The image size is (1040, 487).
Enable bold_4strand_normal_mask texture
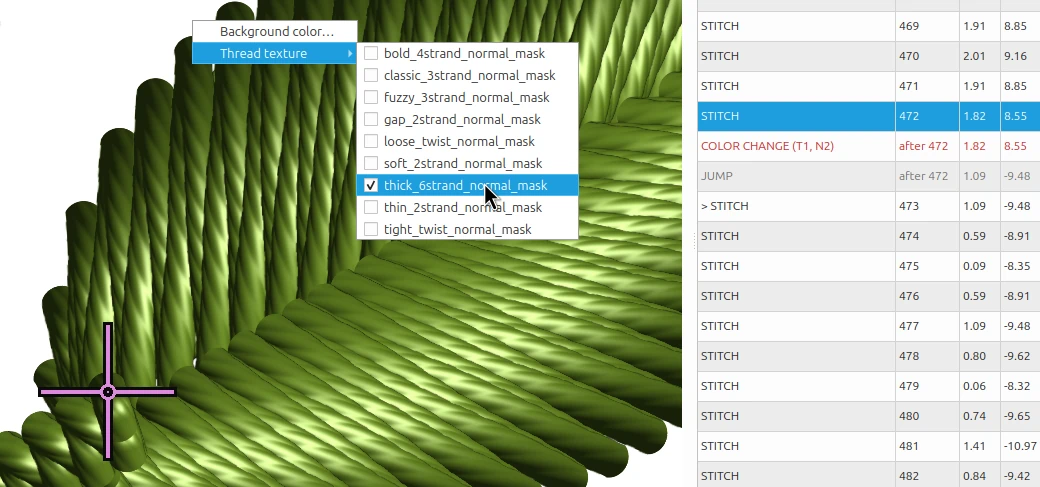pyautogui.click(x=467, y=54)
